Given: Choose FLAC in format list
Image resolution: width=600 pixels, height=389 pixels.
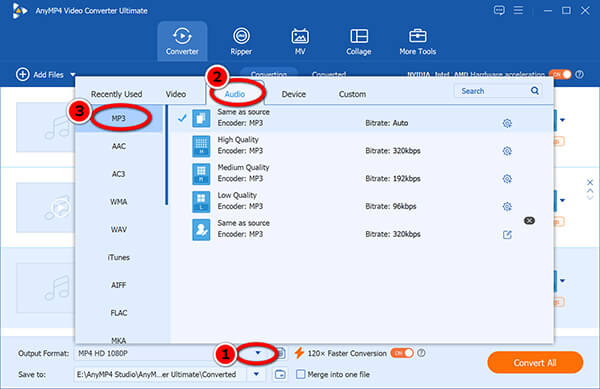Looking at the screenshot, I should pyautogui.click(x=119, y=313).
